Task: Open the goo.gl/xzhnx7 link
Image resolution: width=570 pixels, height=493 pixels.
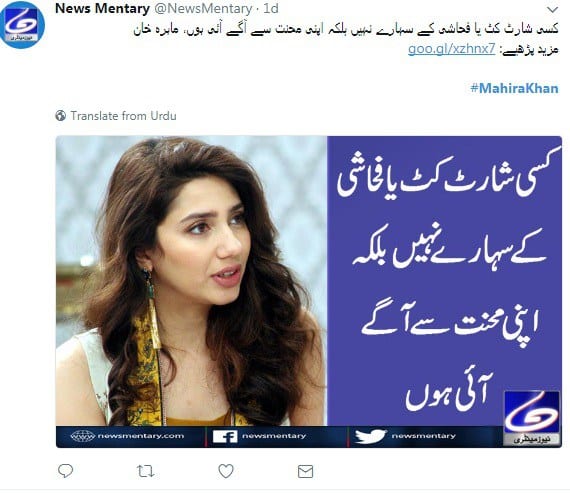Action: coord(451,49)
